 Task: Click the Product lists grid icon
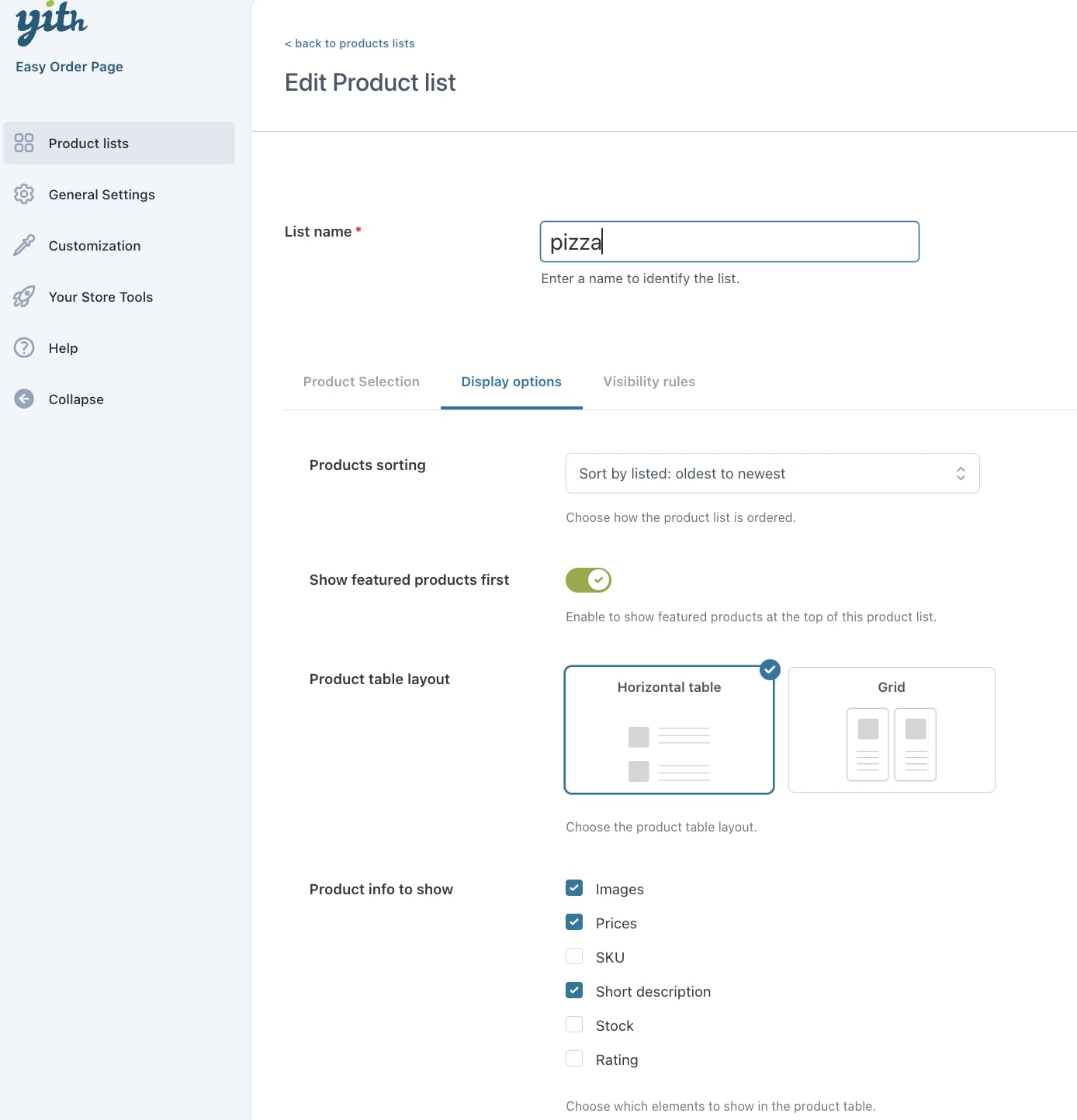tap(24, 143)
